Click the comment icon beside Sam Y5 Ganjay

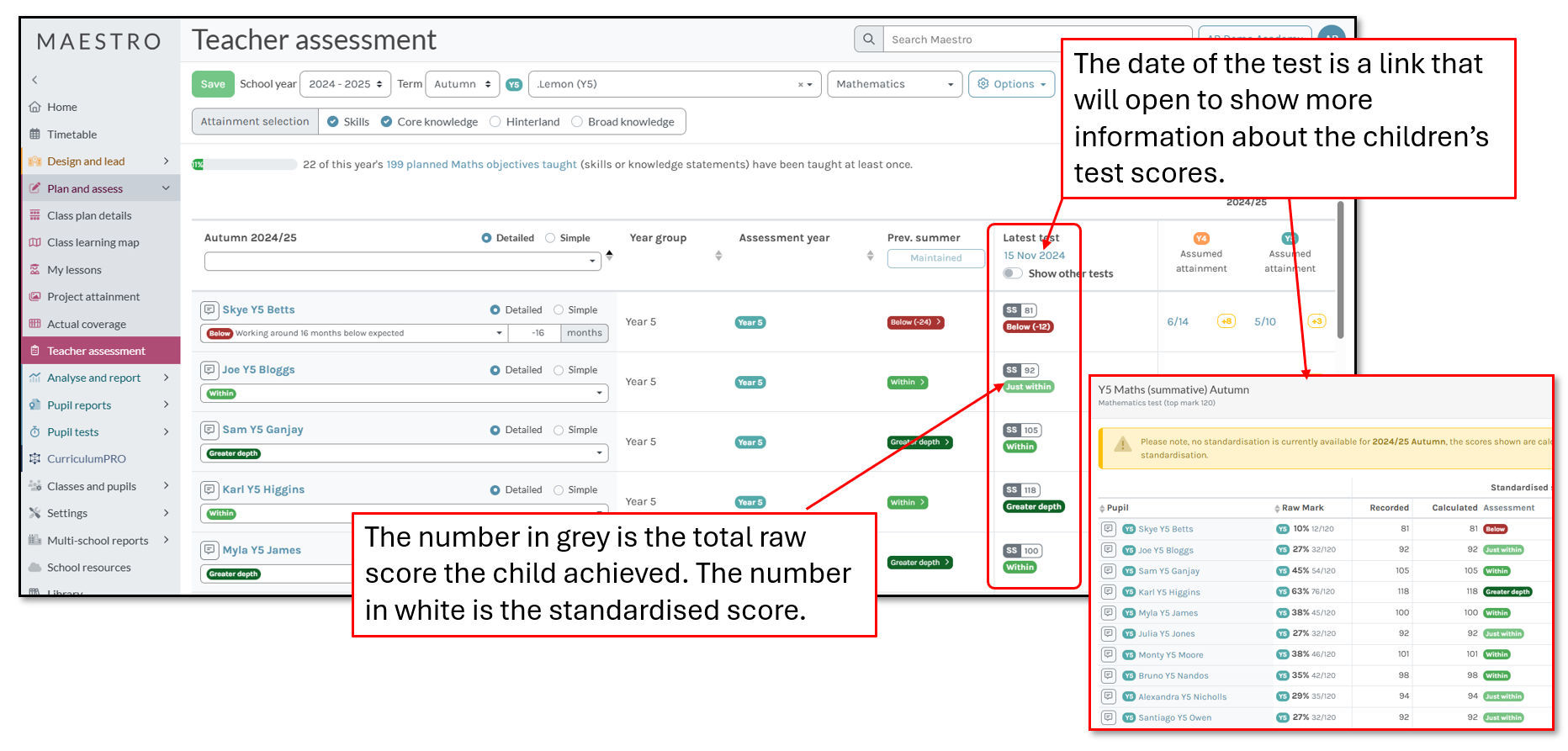point(209,430)
